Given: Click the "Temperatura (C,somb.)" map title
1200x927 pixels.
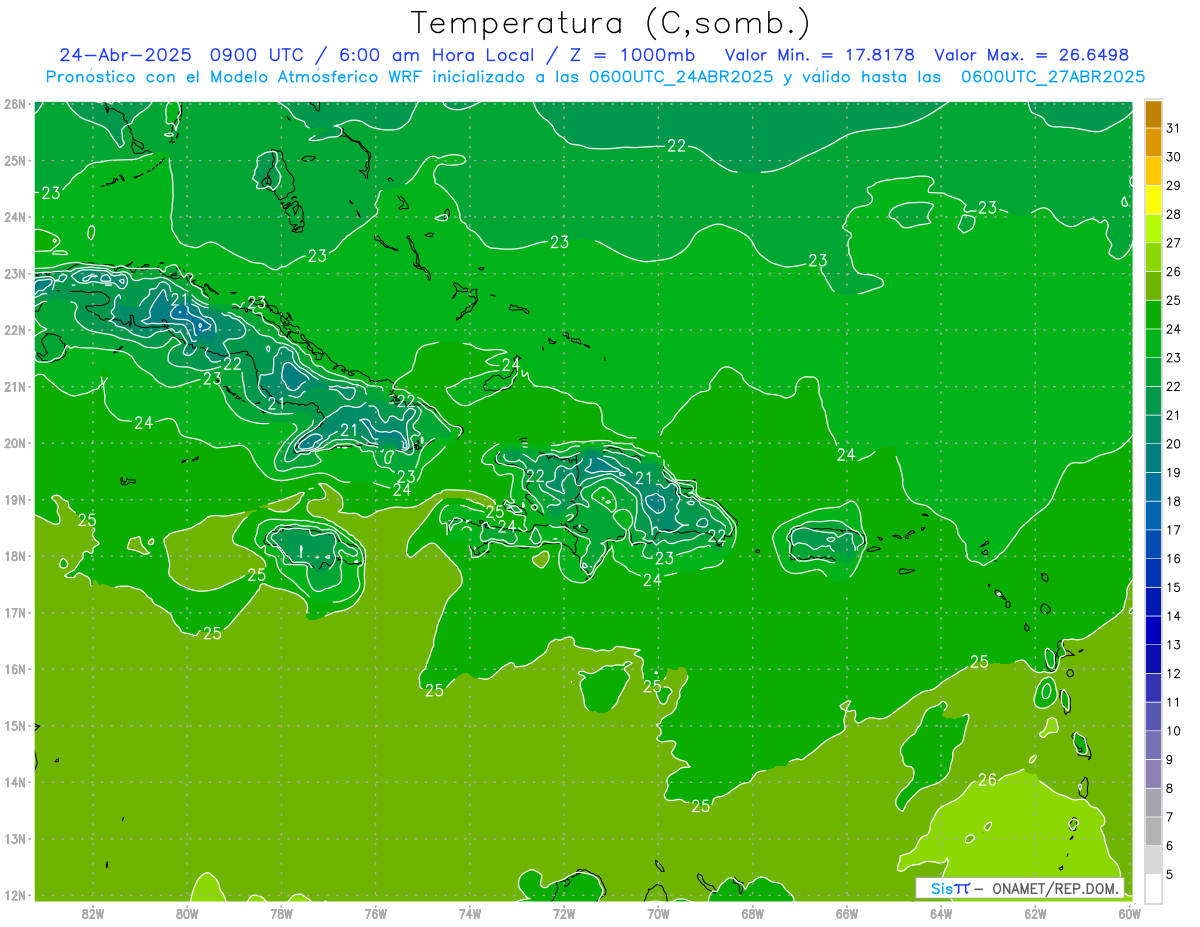Looking at the screenshot, I should click(x=611, y=23).
